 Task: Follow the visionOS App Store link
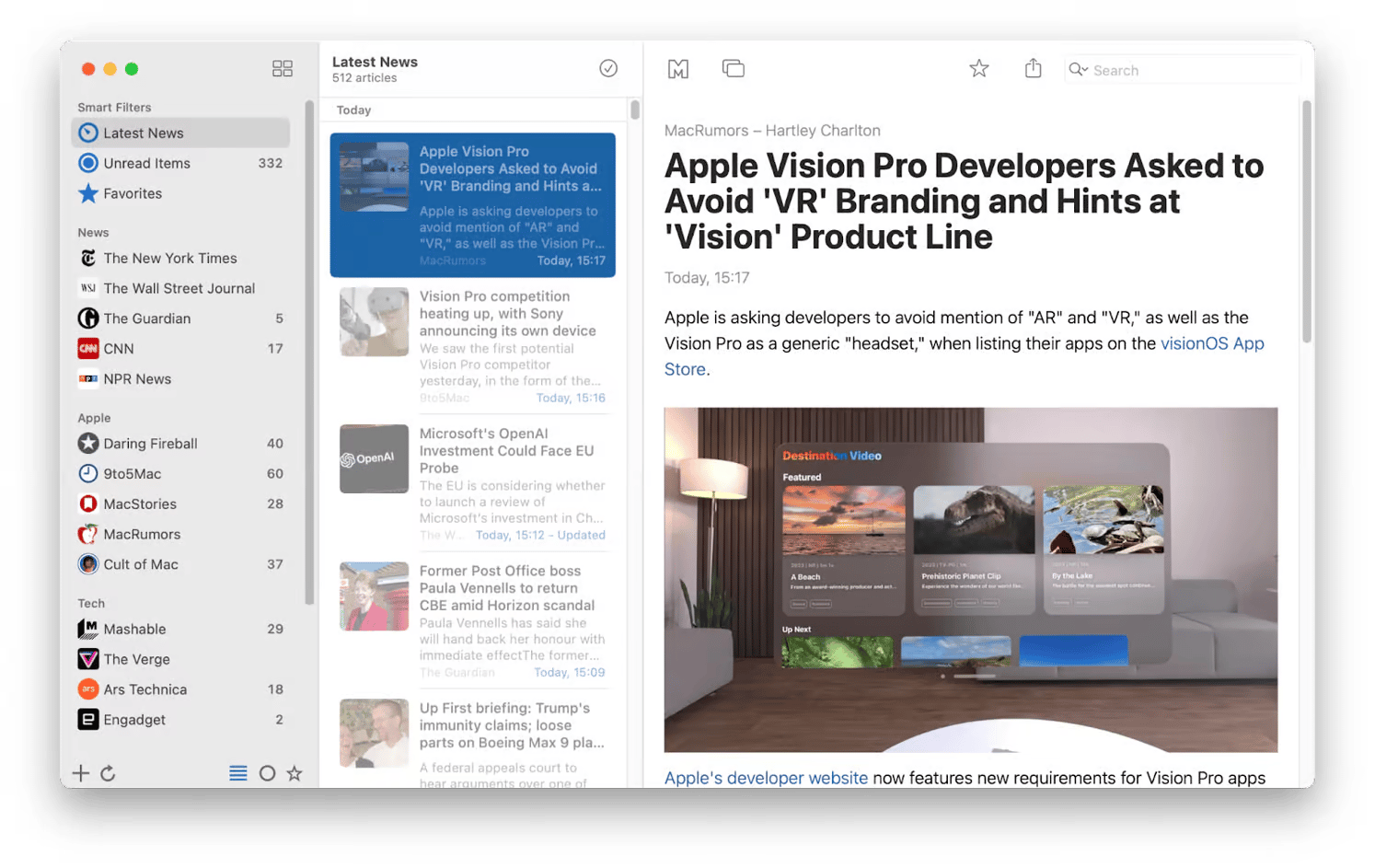click(1212, 343)
